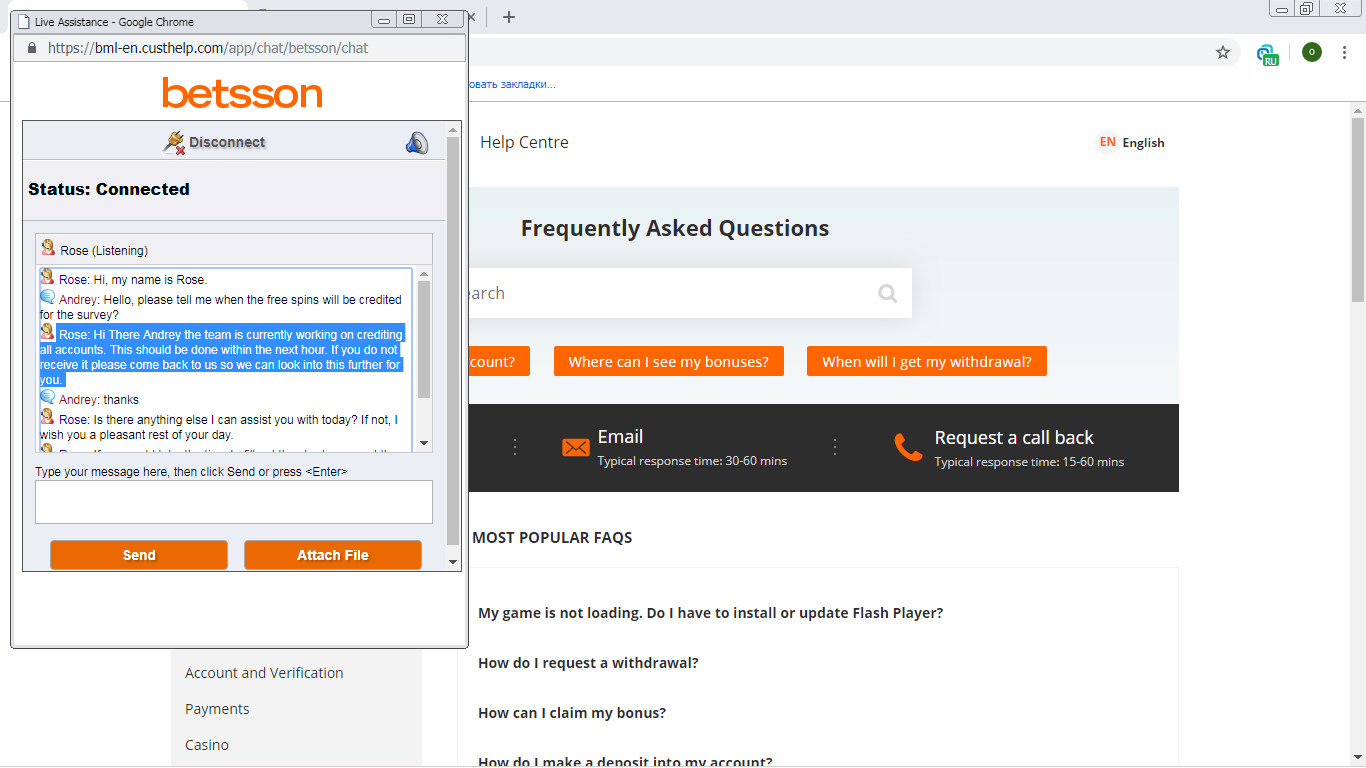Open the Chrome profile avatar in the main window
The image size is (1366, 768).
(x=1312, y=52)
